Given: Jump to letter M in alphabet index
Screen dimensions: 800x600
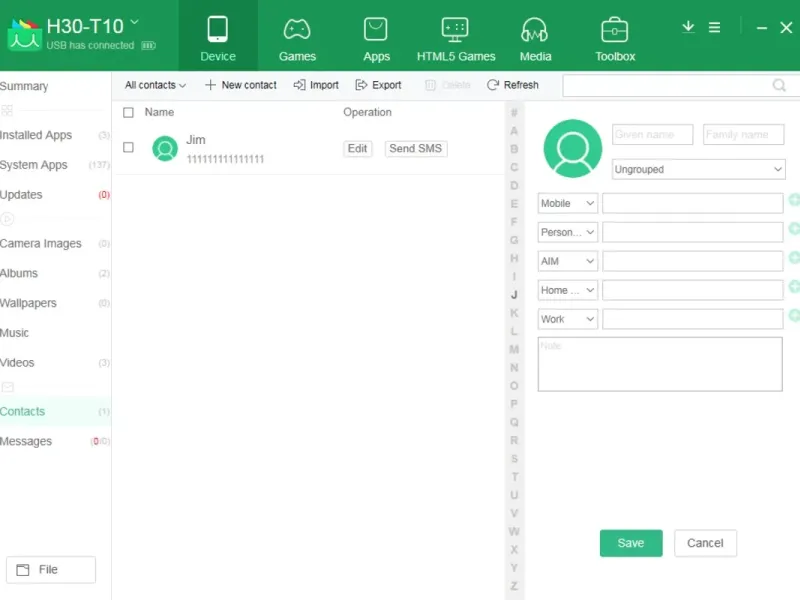Looking at the screenshot, I should (x=514, y=349).
